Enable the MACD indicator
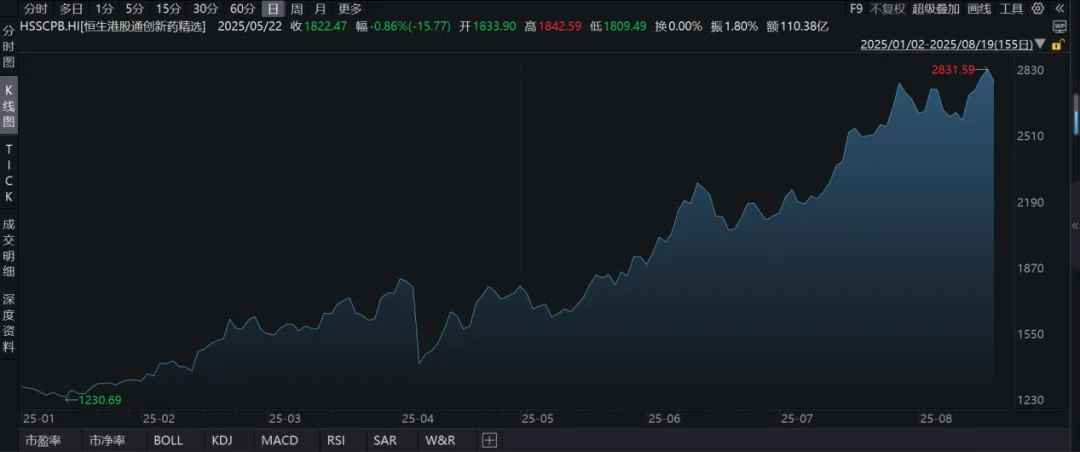 click(279, 440)
